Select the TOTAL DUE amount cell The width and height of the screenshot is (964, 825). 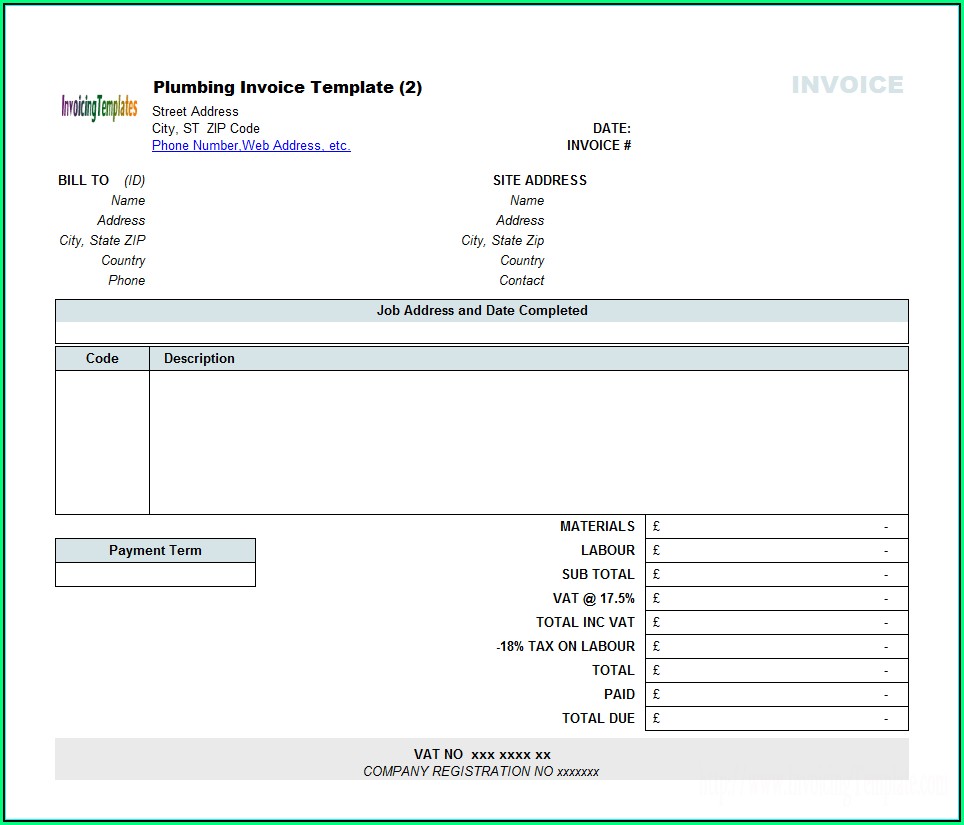[x=776, y=719]
